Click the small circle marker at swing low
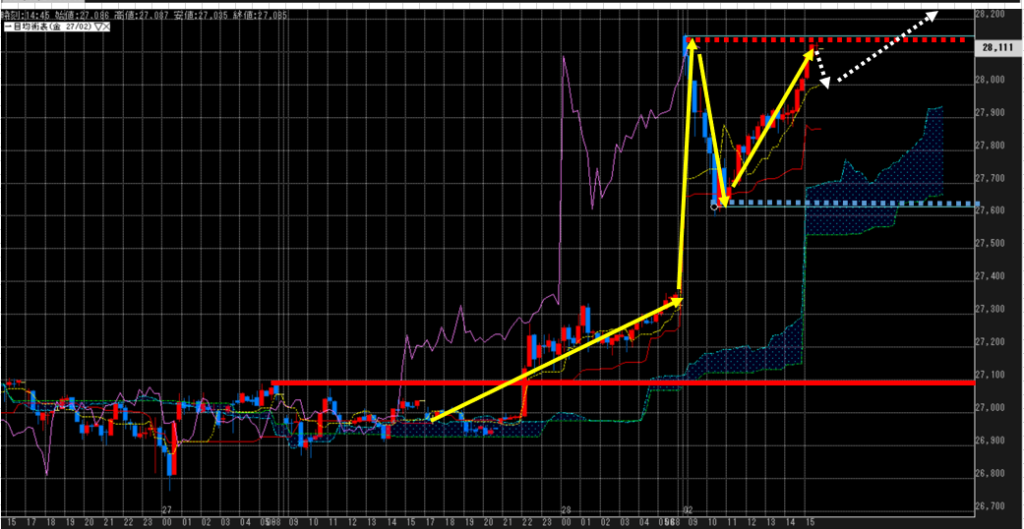The image size is (1024, 529). [715, 206]
